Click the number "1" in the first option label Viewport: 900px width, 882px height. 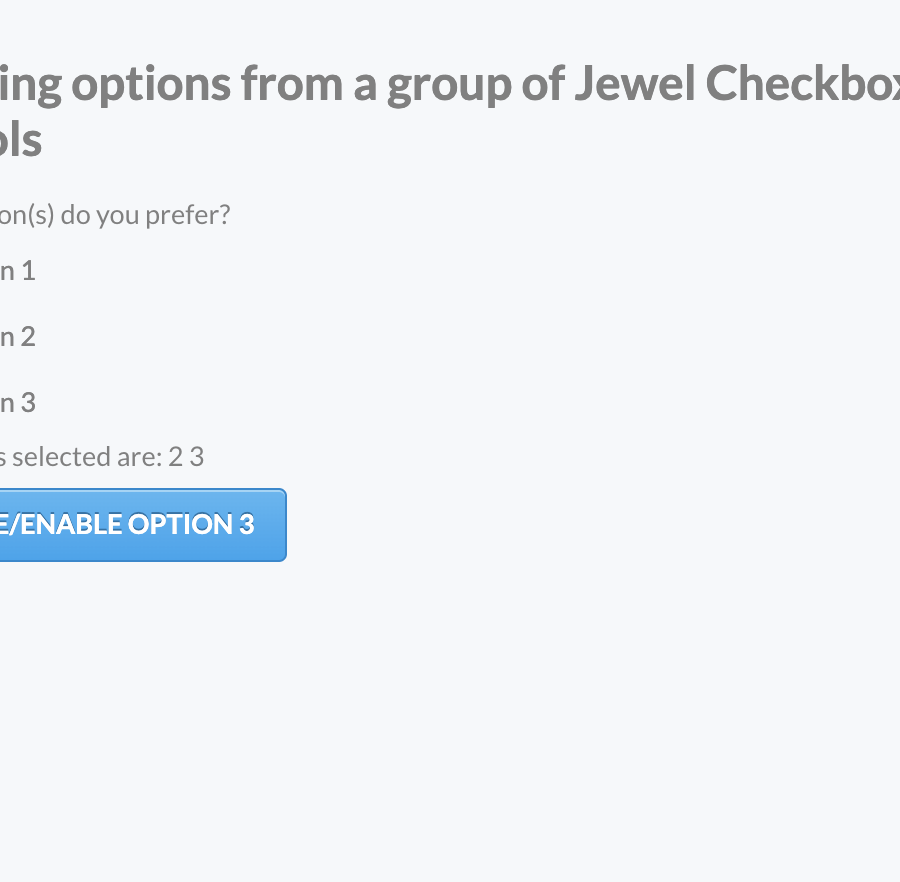pos(28,271)
